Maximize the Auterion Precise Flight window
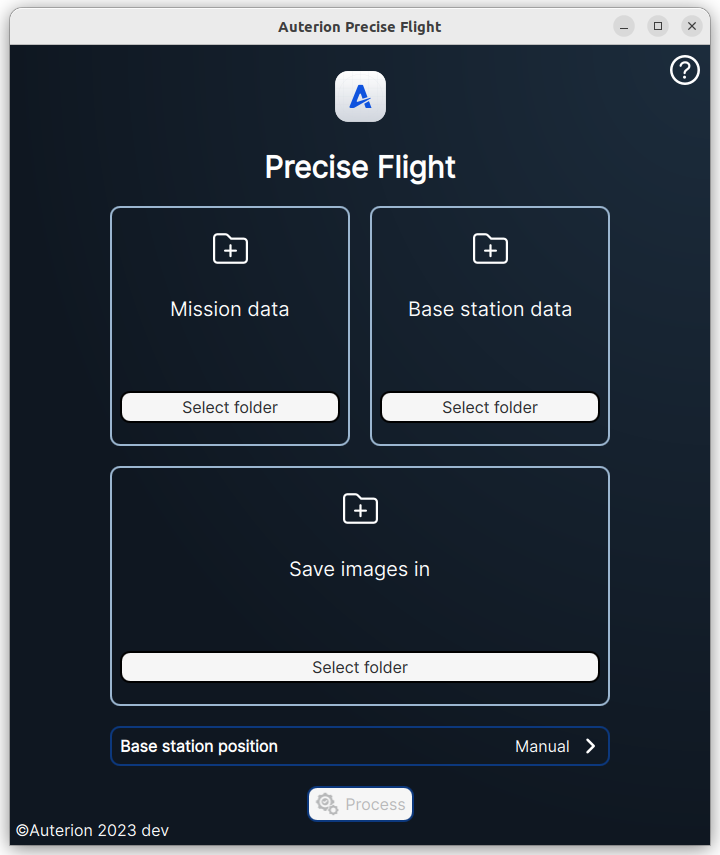The width and height of the screenshot is (720, 855). tap(658, 26)
